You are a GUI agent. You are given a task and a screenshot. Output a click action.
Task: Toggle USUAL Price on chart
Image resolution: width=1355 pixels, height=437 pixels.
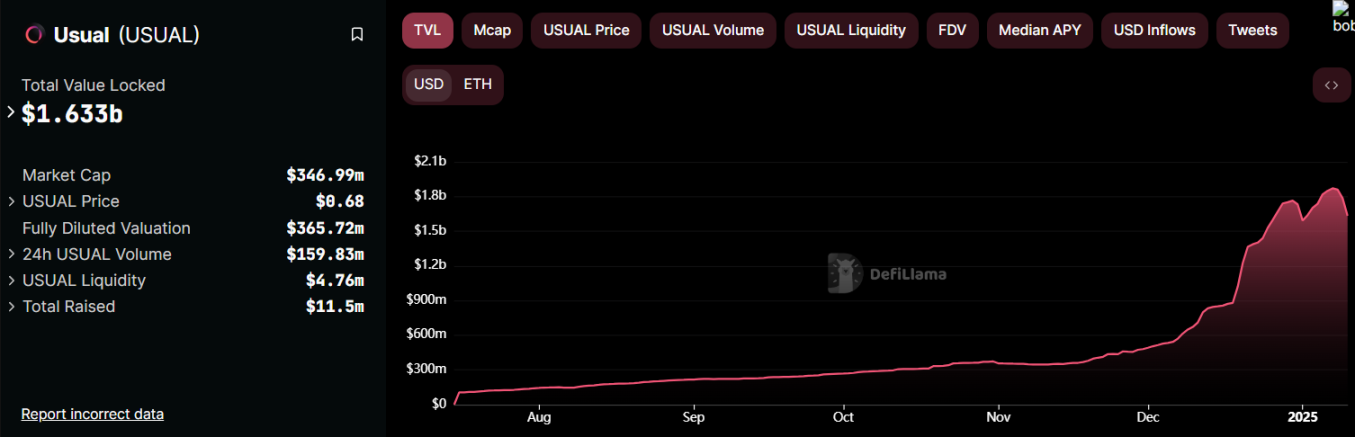point(586,30)
